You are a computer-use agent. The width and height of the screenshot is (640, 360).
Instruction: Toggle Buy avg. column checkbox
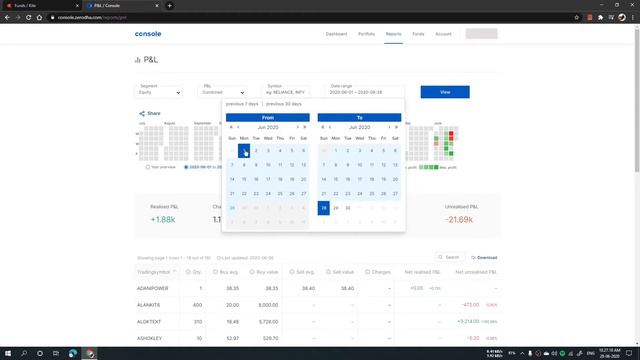[x=215, y=272]
